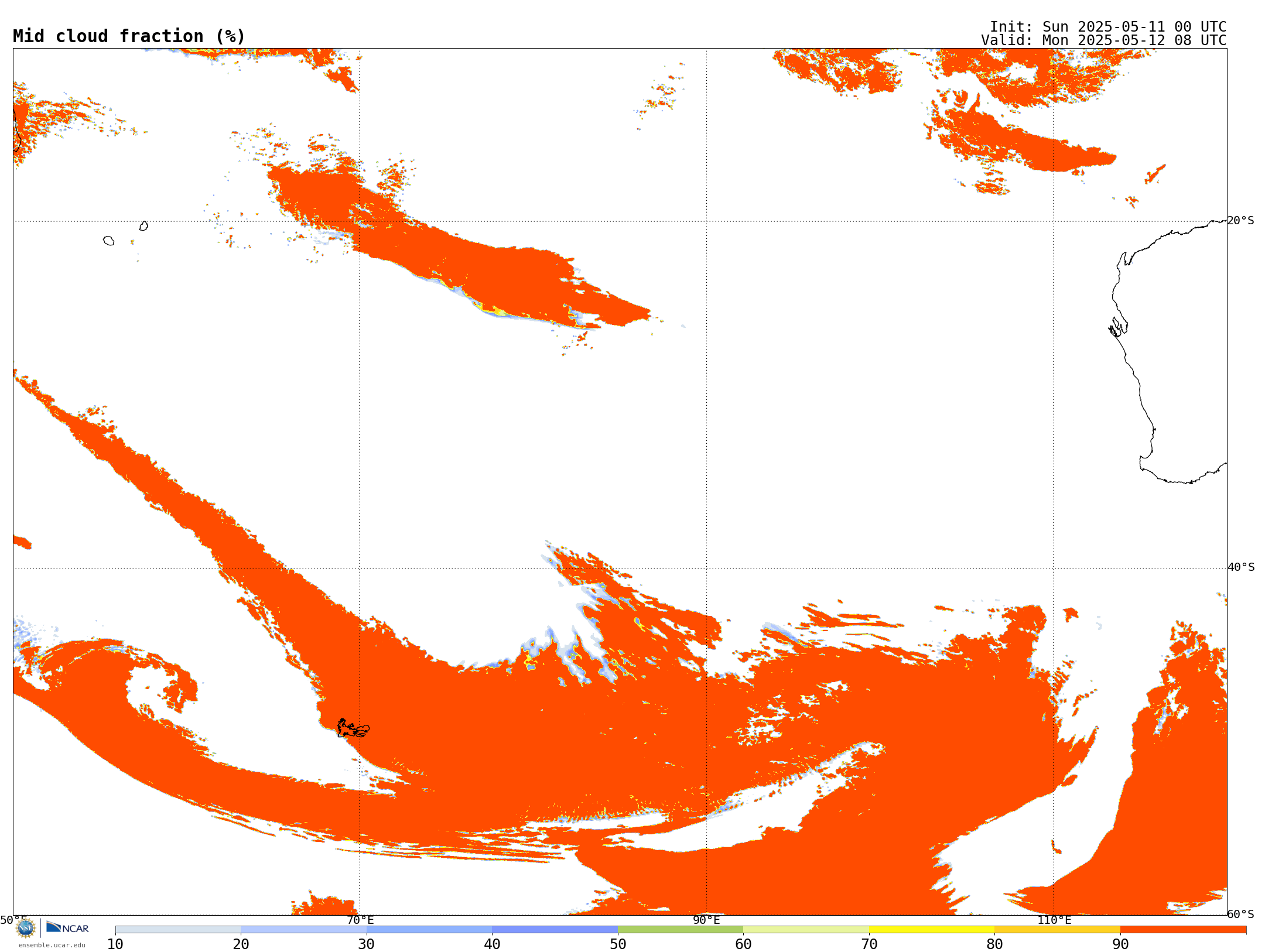
Task: Click the Réunion island outline left of Mauritius
Action: [x=108, y=241]
